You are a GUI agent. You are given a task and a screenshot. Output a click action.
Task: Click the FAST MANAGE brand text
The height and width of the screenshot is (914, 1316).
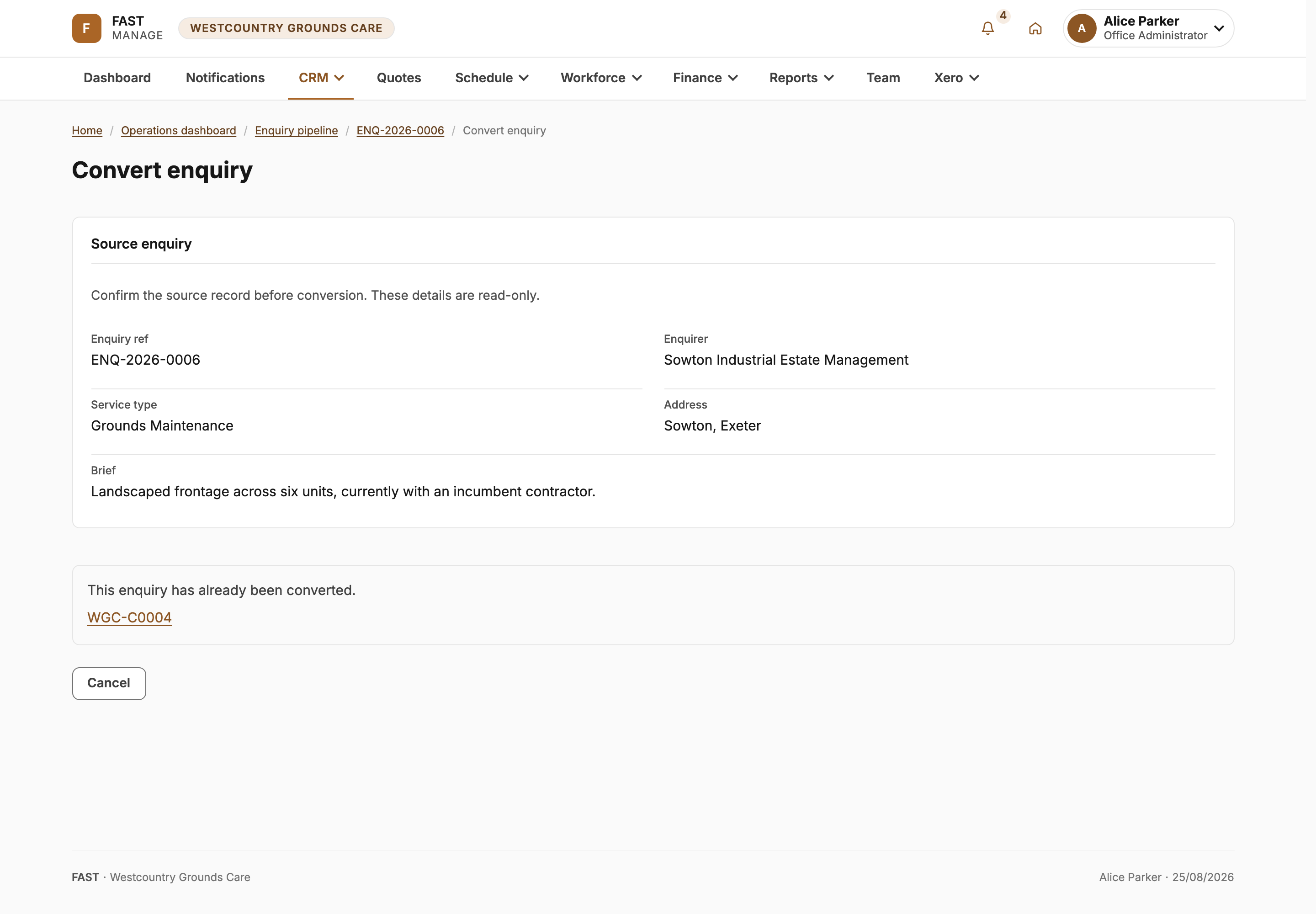[x=138, y=28]
